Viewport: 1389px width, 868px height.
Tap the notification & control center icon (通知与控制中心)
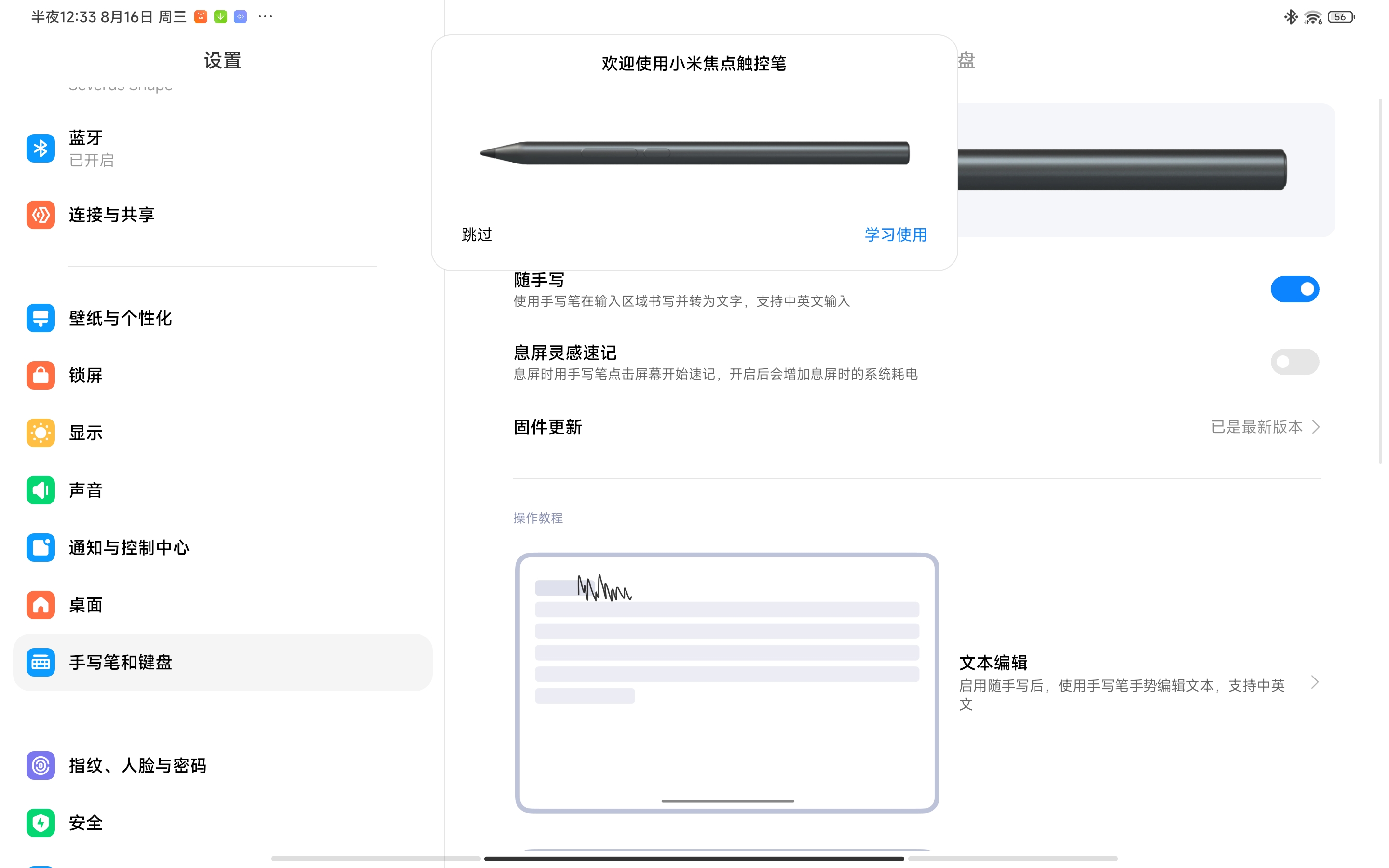[x=40, y=548]
